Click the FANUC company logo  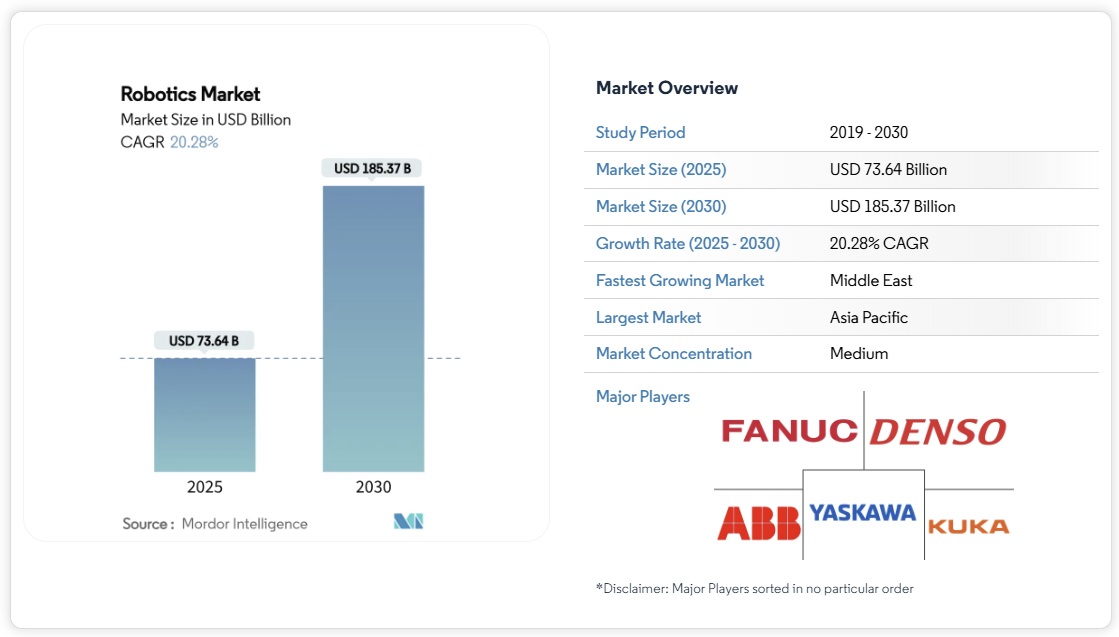pyautogui.click(x=789, y=431)
